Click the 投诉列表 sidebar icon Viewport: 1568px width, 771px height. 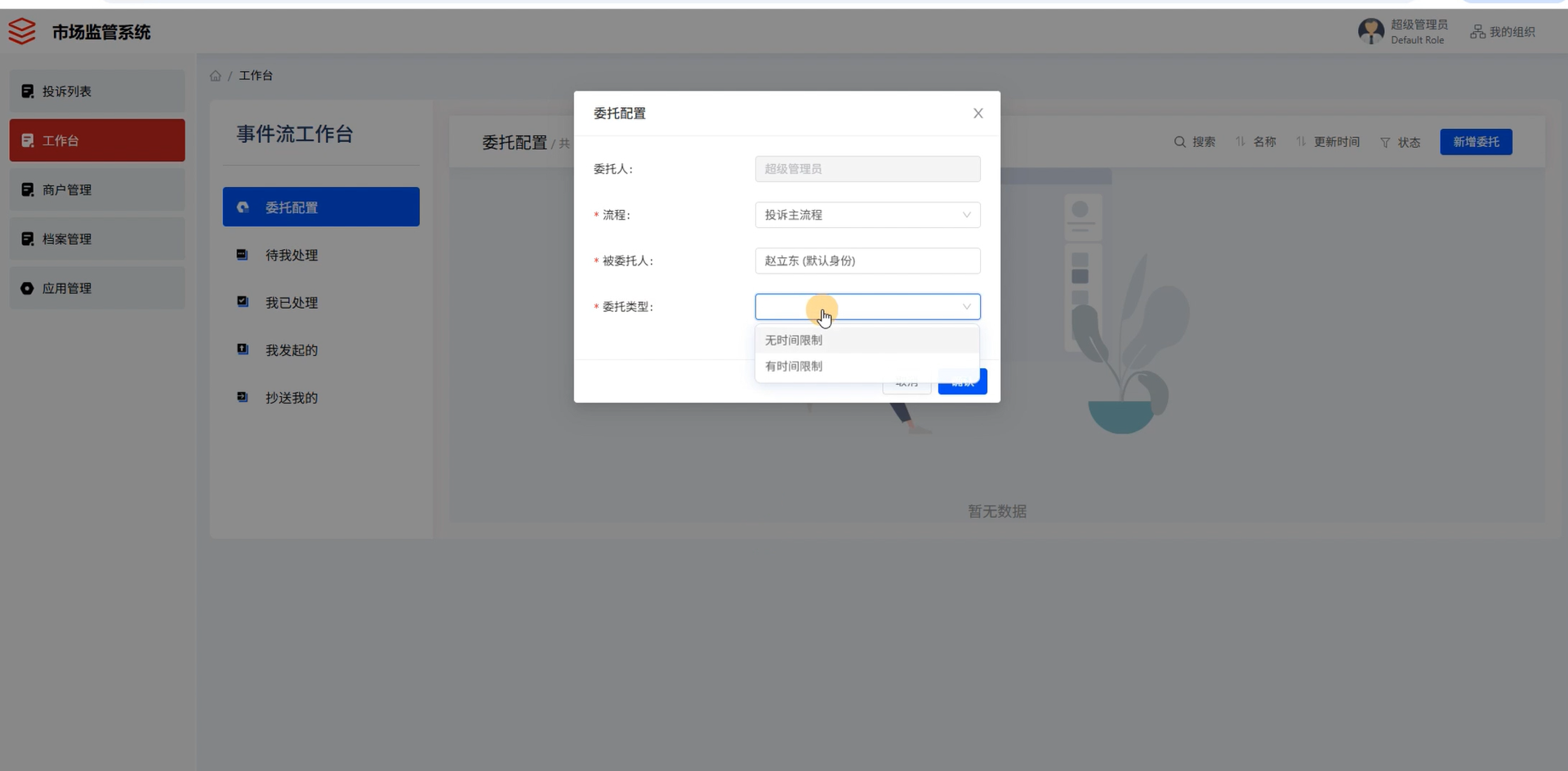pos(28,91)
